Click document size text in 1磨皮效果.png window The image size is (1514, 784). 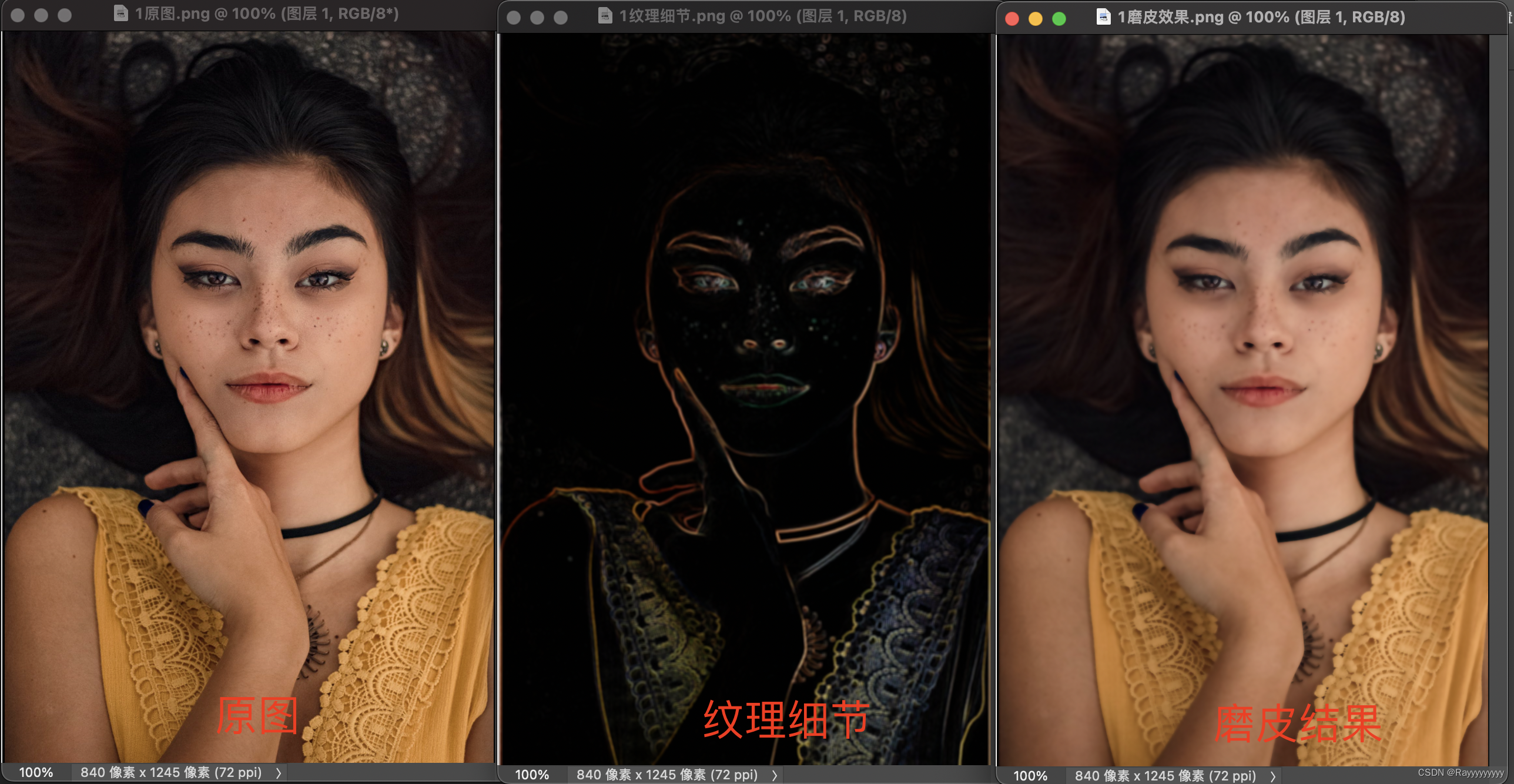1165,776
